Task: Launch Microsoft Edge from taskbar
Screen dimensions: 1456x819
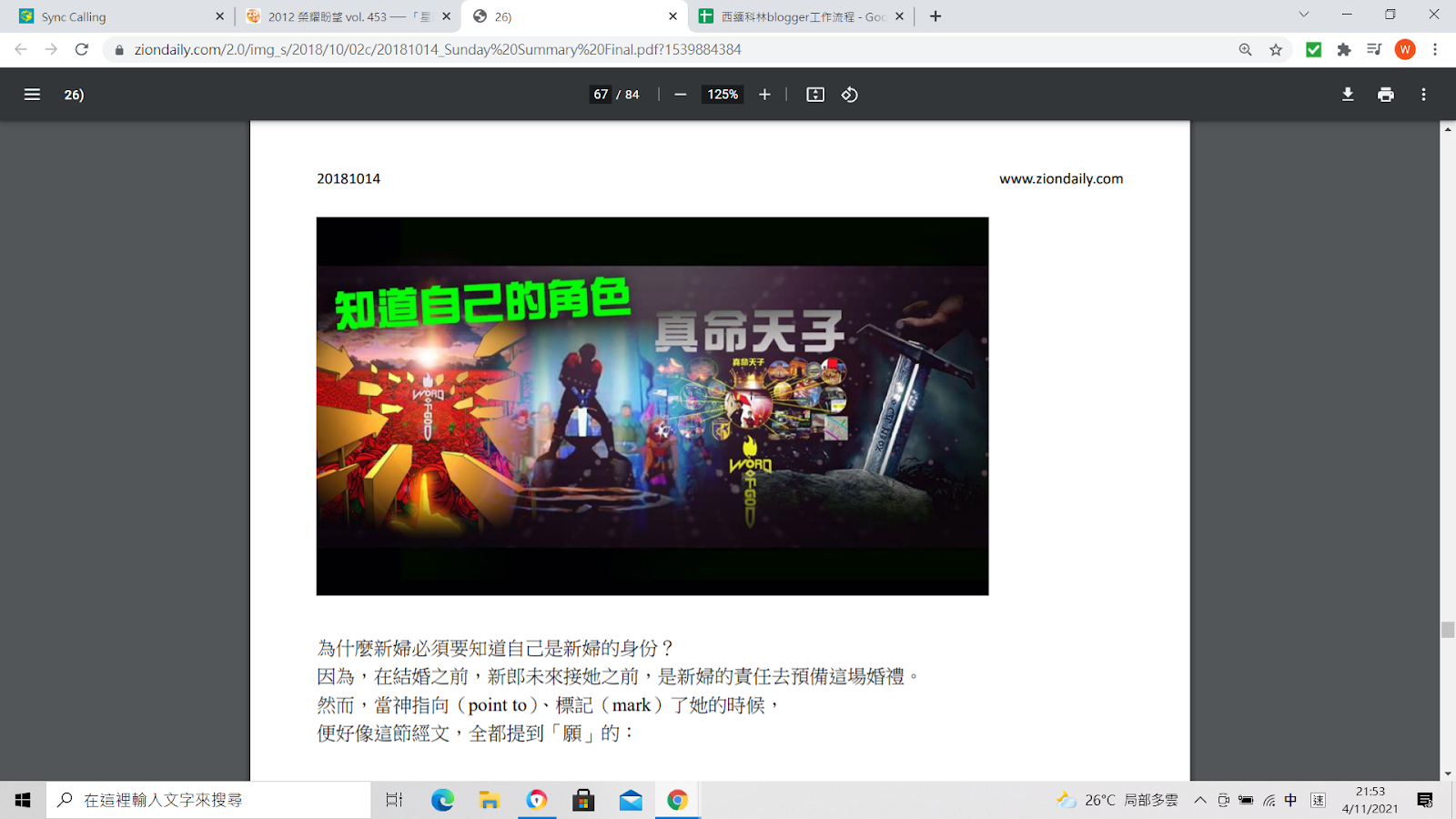Action: tap(442, 800)
